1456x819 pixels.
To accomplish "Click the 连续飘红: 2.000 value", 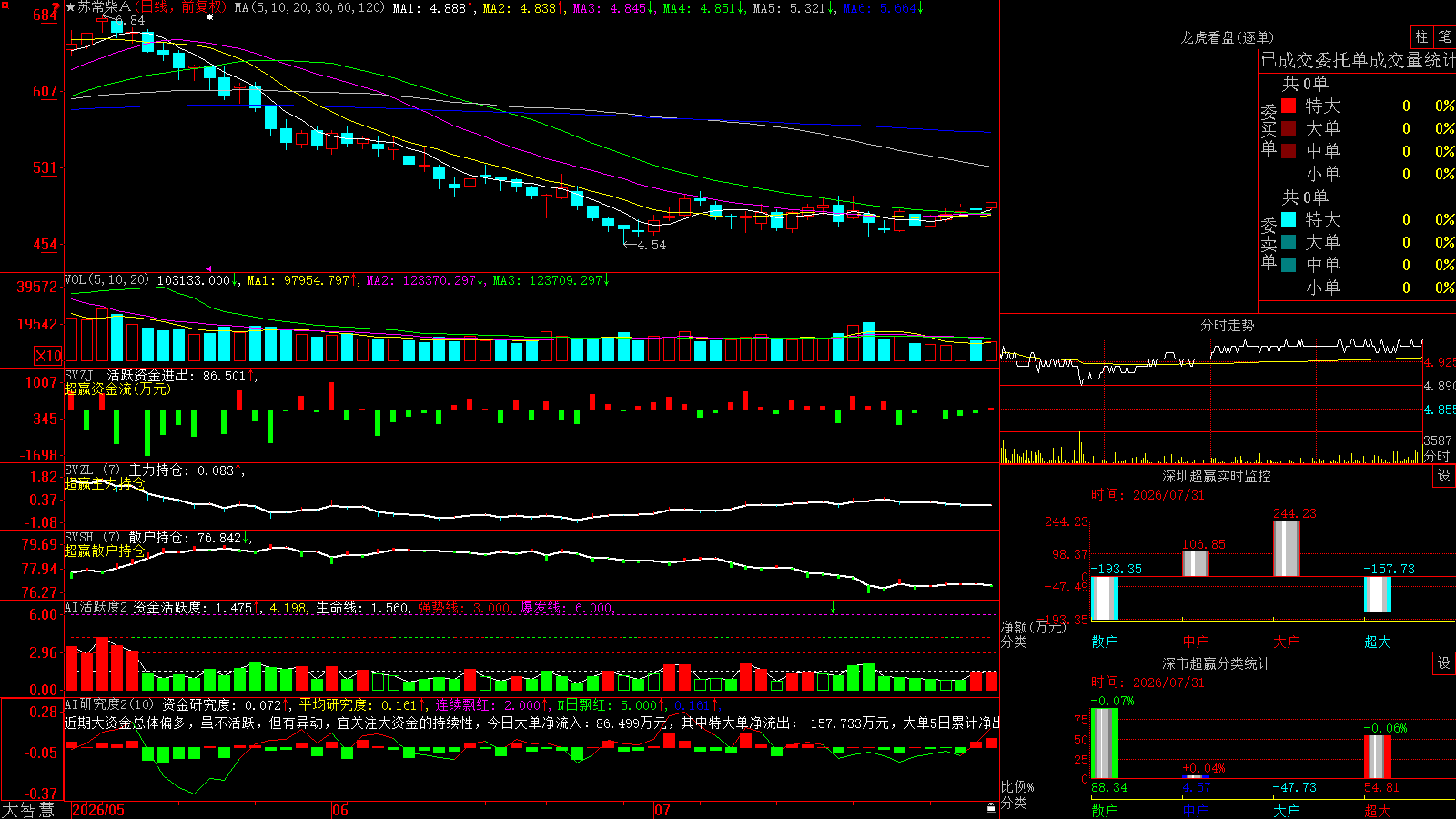I will coord(487,704).
